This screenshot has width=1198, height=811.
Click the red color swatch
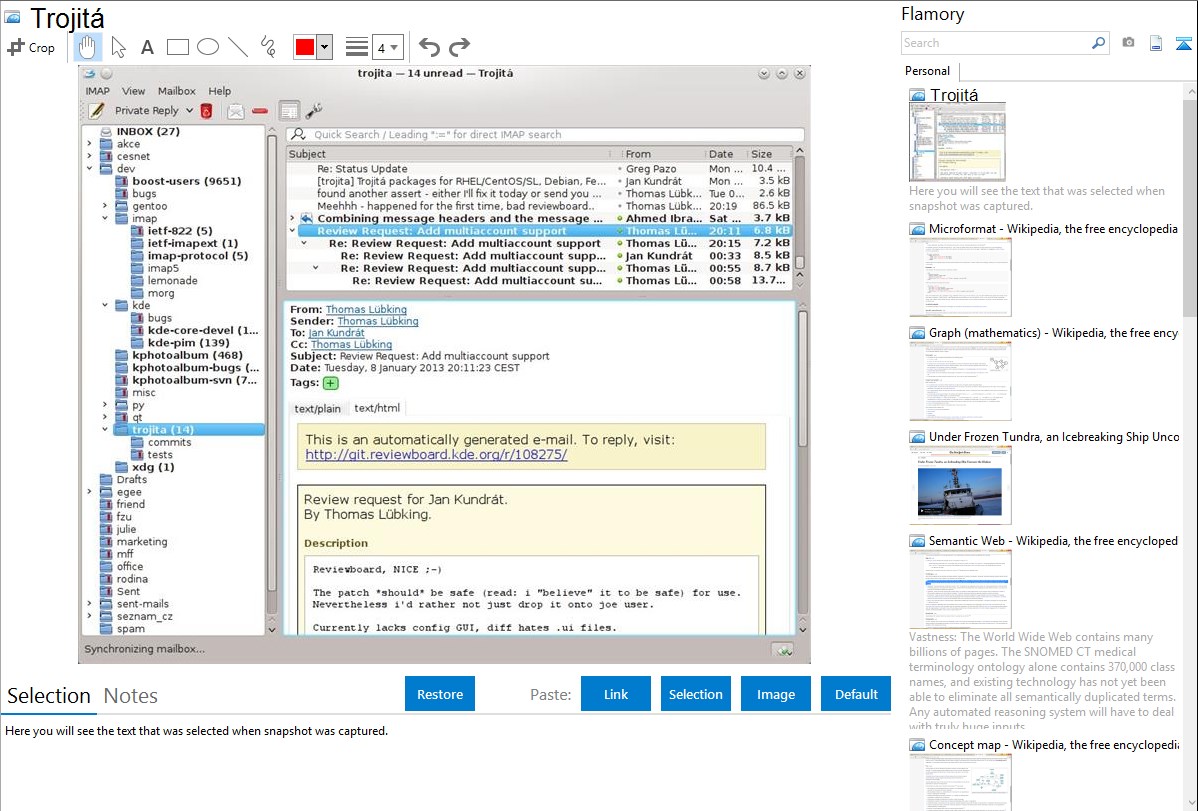pos(304,47)
